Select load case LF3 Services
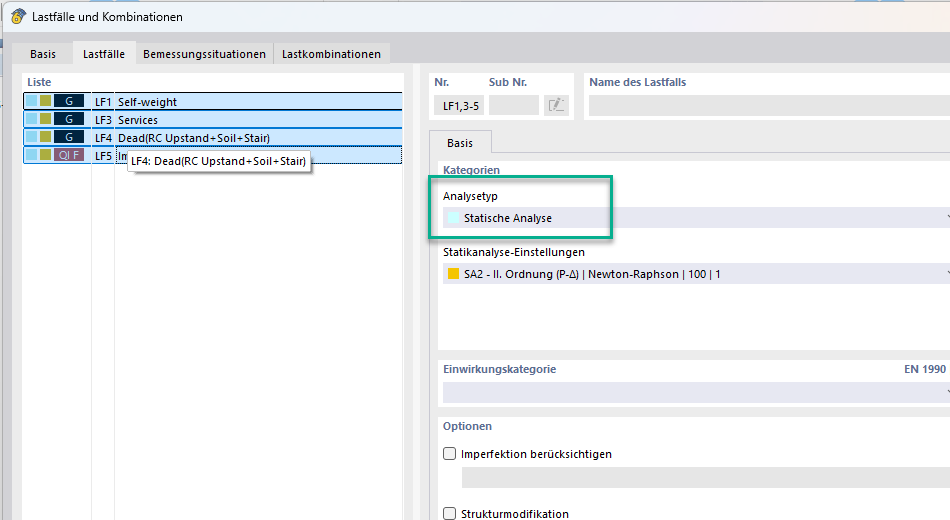 [213, 120]
